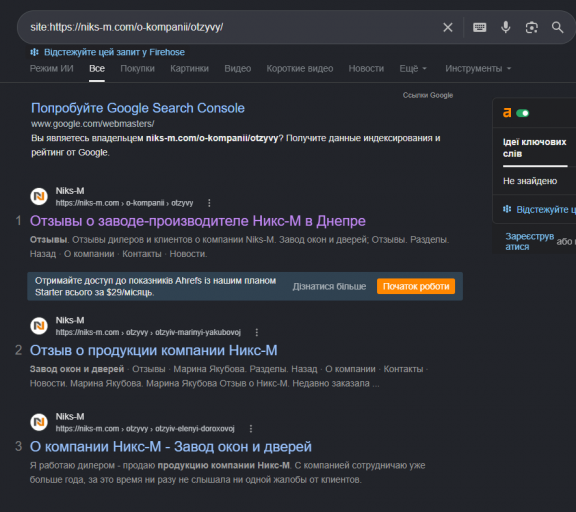Switch to Видео tab
This screenshot has height=512, width=576.
pos(238,69)
